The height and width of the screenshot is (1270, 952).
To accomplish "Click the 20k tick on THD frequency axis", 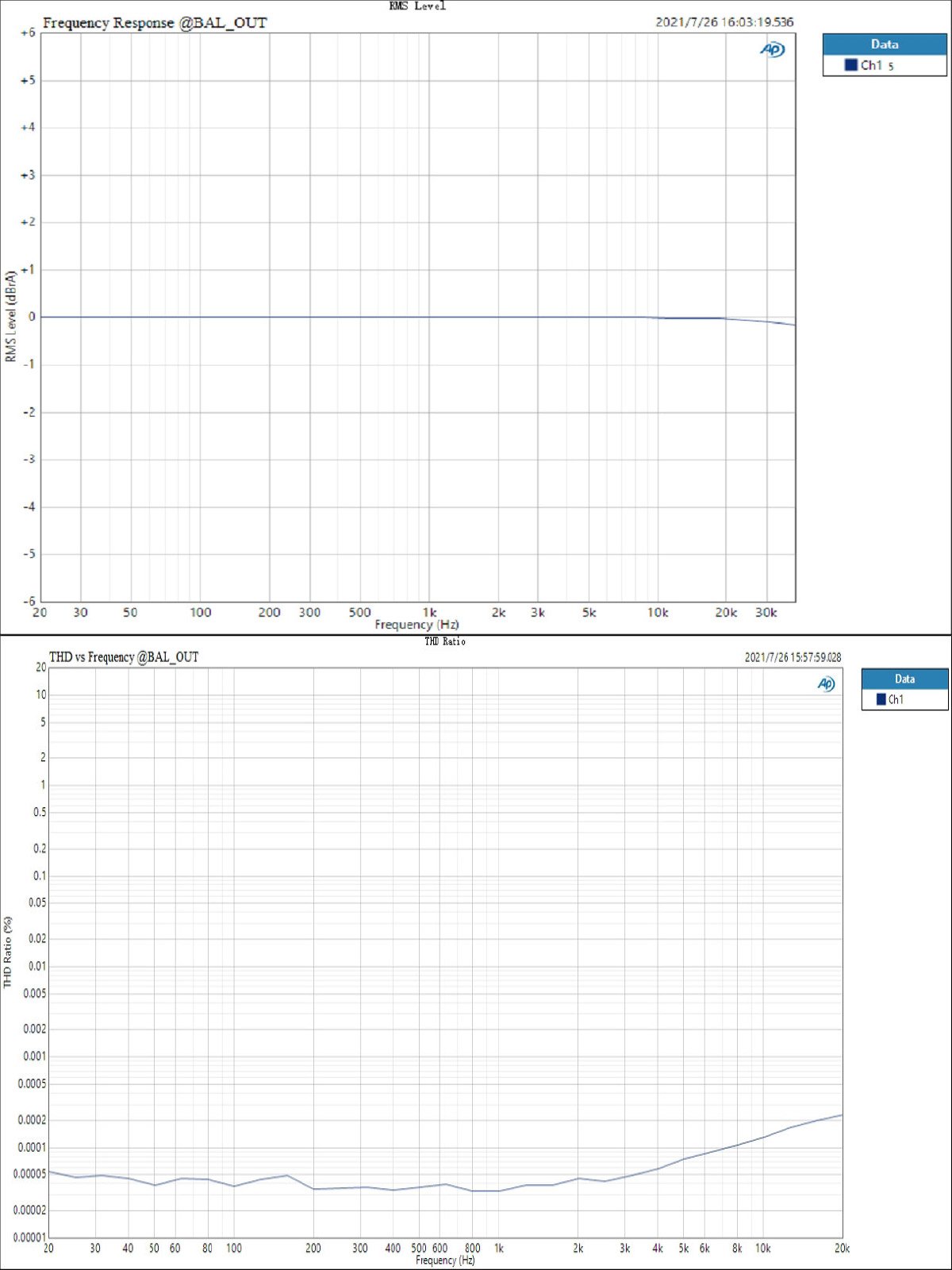I will pos(842,1249).
